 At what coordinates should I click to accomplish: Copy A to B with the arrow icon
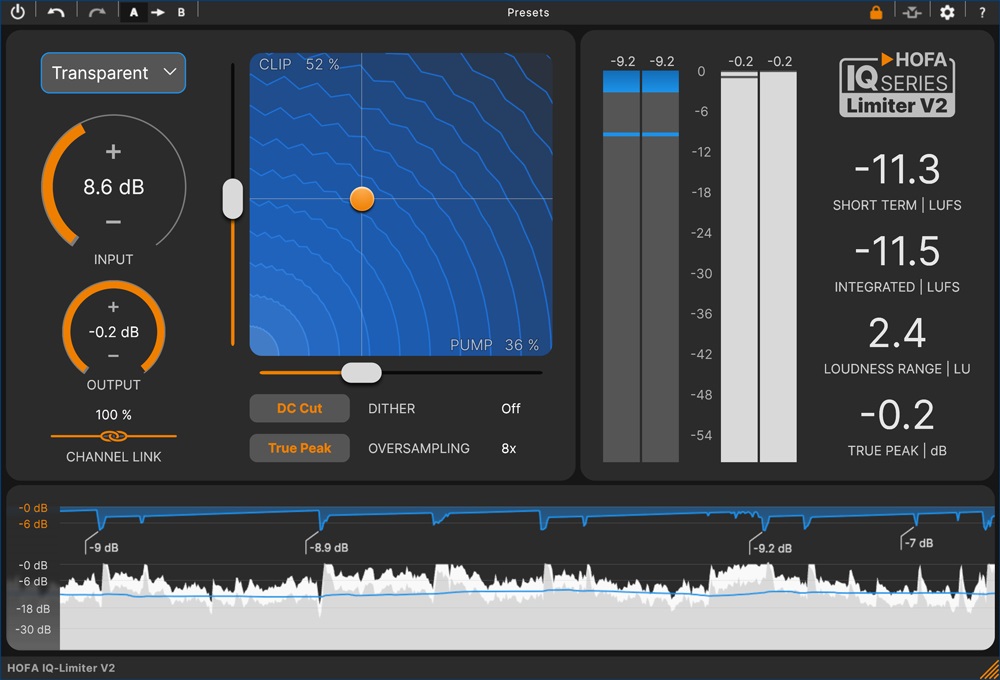coord(158,12)
